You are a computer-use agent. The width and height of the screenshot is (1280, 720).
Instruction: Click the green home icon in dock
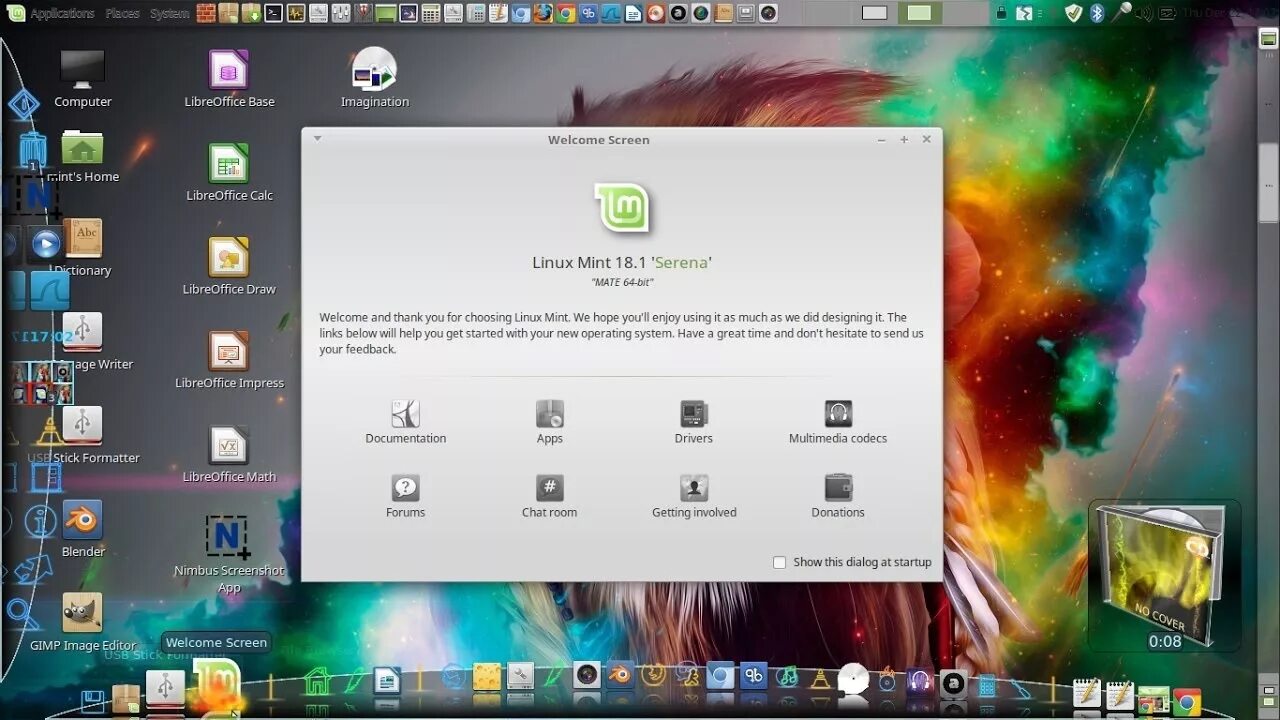coord(317,682)
